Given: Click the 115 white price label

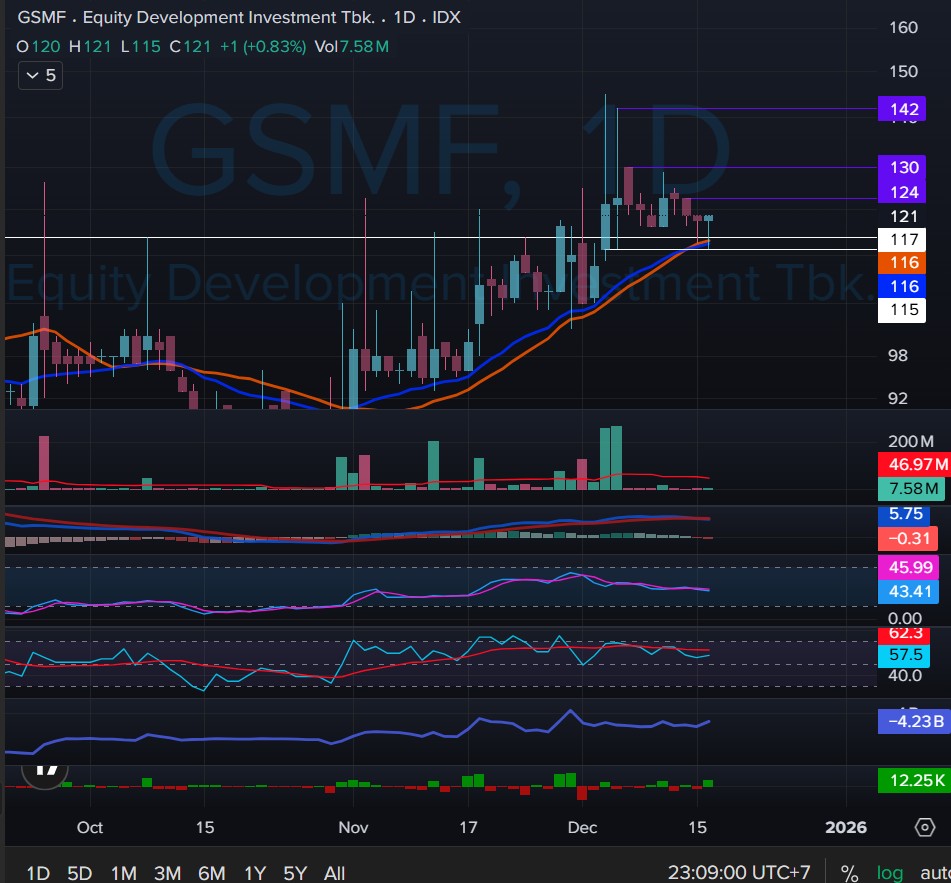Looking at the screenshot, I should point(902,310).
